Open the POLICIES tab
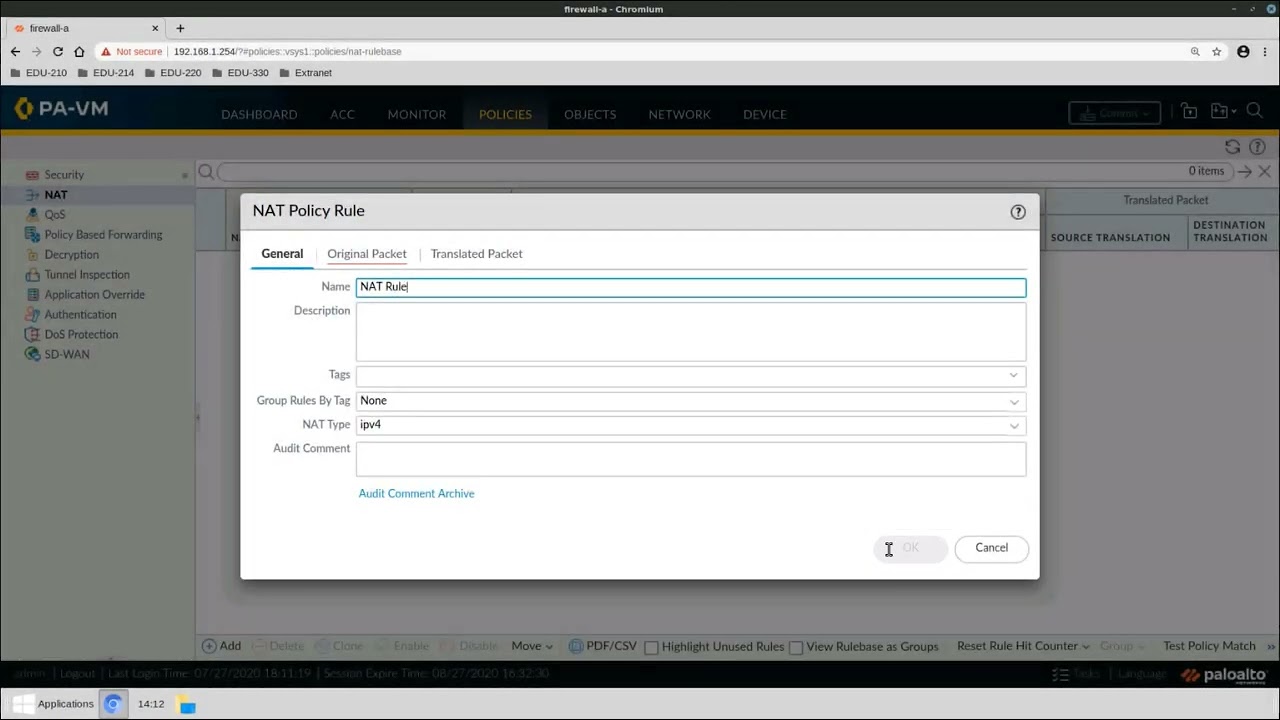1280x720 pixels. [x=505, y=114]
